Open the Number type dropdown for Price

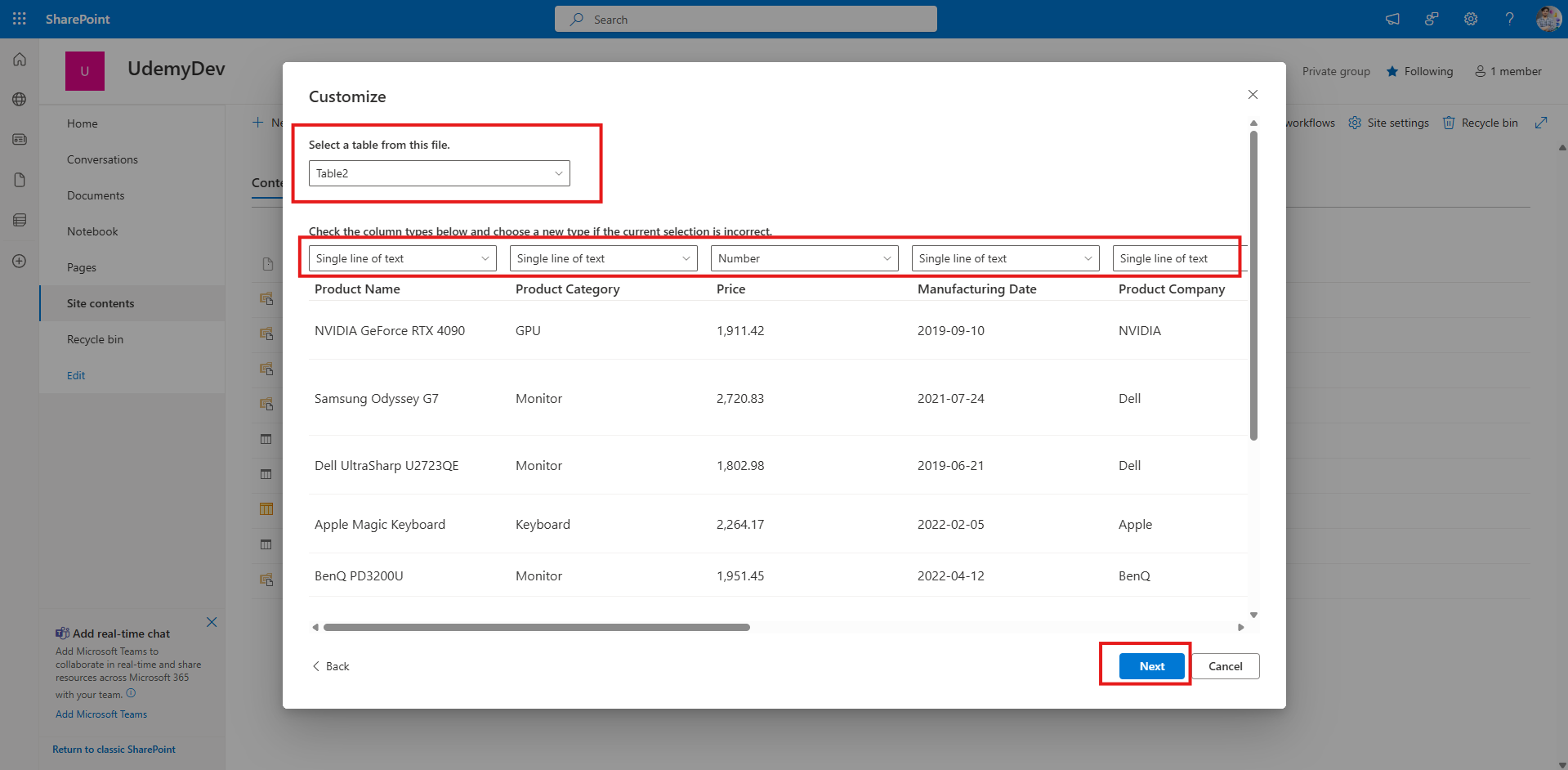(x=805, y=258)
